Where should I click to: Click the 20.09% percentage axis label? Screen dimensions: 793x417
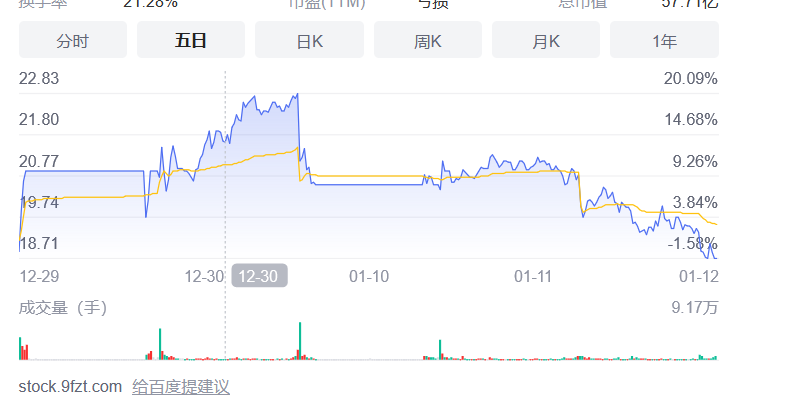pyautogui.click(x=691, y=78)
